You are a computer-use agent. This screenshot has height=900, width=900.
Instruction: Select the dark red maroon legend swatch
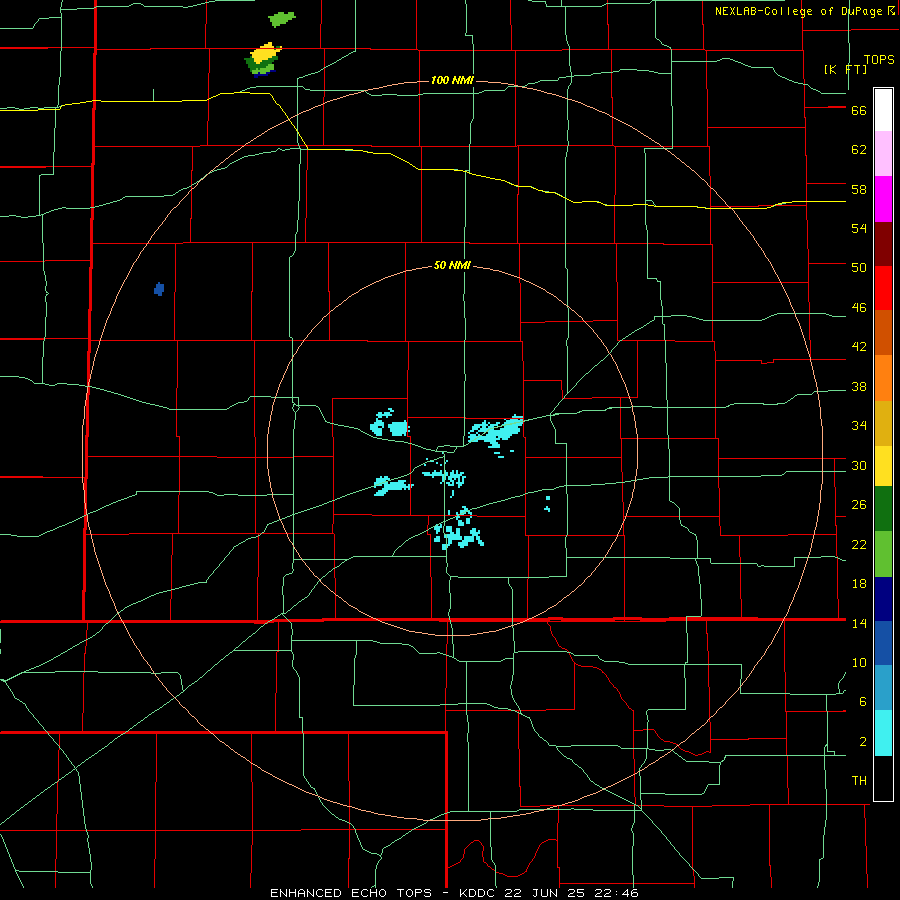[x=883, y=244]
